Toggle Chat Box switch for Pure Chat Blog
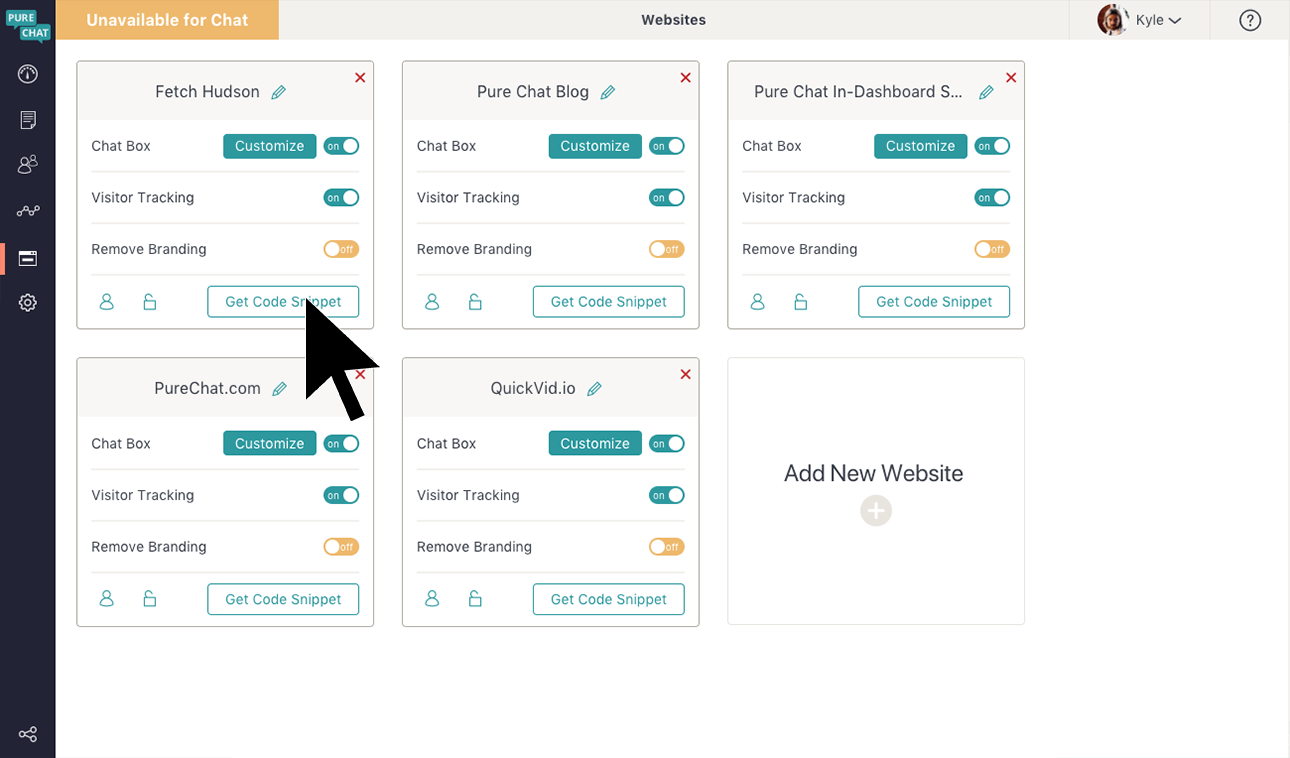This screenshot has width=1290, height=758. click(667, 146)
